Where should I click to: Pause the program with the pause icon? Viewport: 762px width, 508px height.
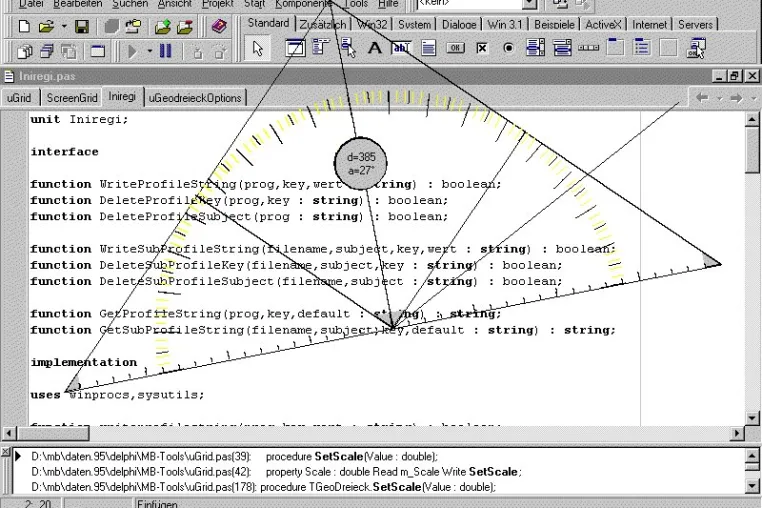pyautogui.click(x=165, y=51)
